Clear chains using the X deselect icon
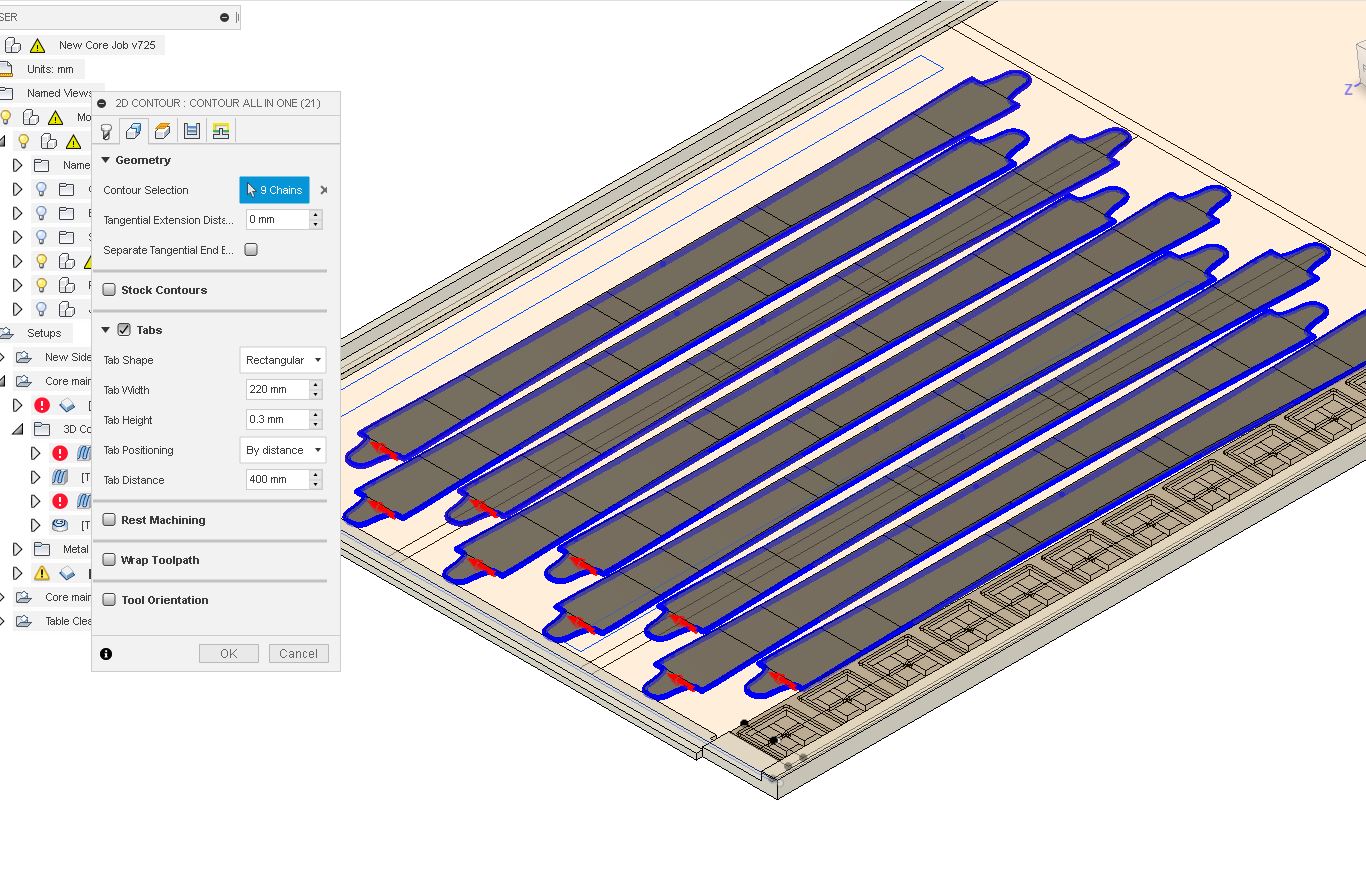Image resolution: width=1366 pixels, height=875 pixels. click(x=324, y=189)
